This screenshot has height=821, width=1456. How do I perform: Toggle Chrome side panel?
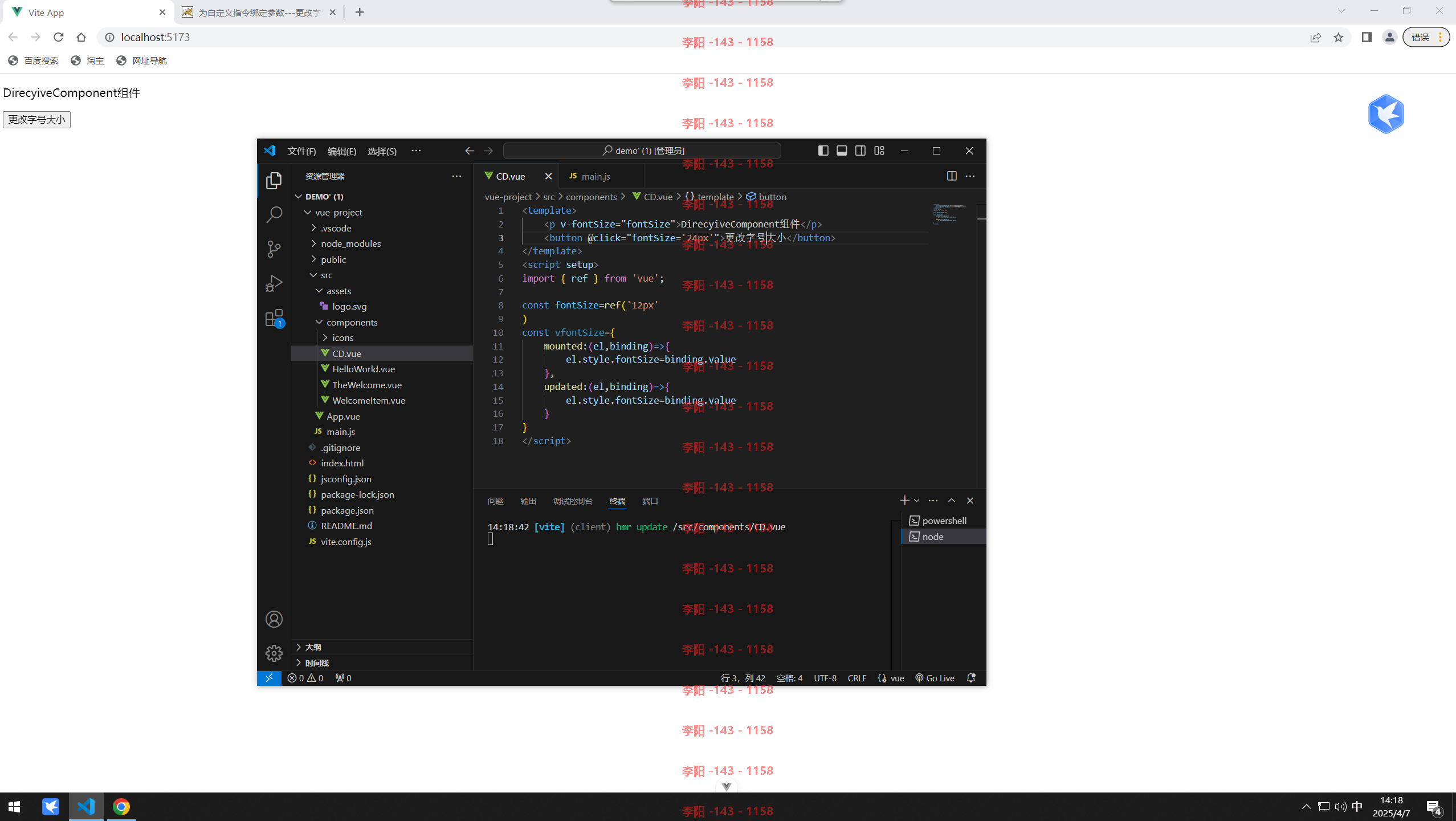1367,37
